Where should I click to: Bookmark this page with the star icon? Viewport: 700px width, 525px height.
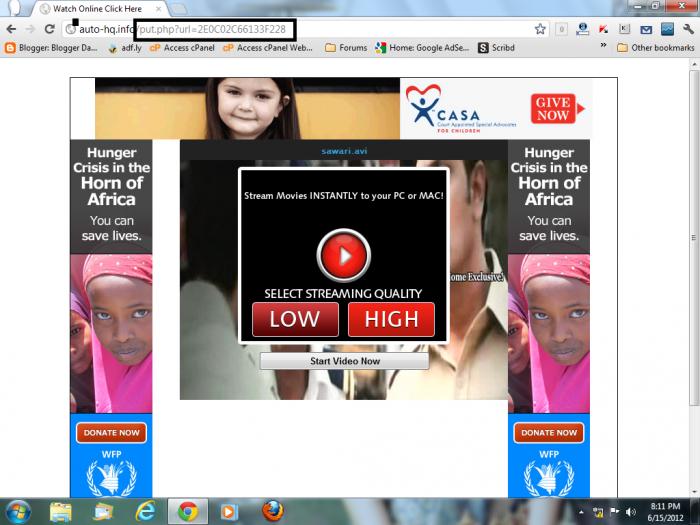[540, 29]
